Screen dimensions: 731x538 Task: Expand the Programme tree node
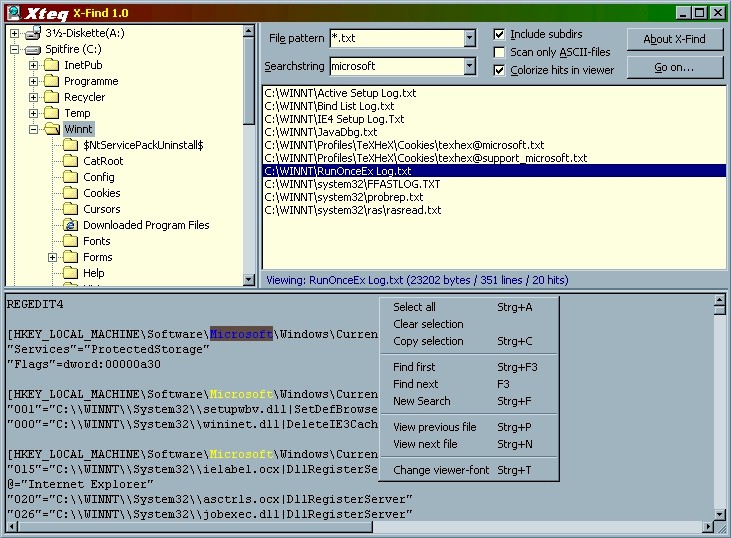[33, 82]
